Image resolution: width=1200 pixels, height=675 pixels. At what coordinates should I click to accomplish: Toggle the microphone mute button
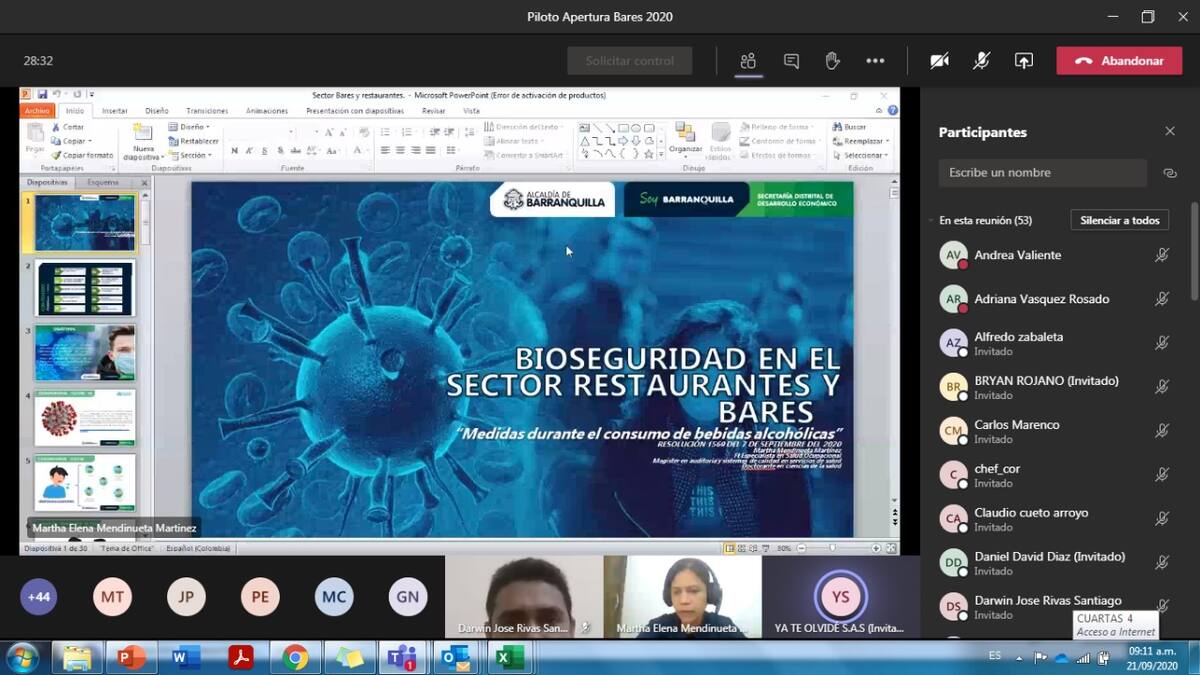pos(981,61)
